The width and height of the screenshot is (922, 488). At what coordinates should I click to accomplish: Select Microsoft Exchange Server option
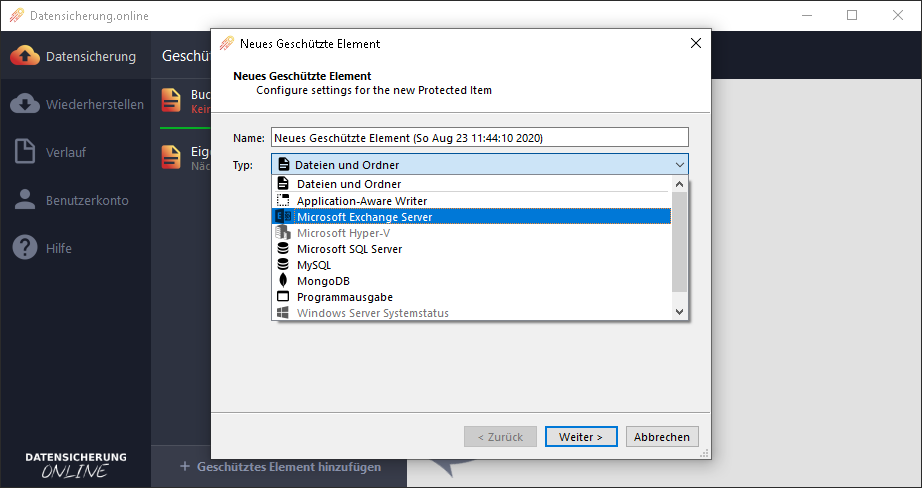coord(472,216)
